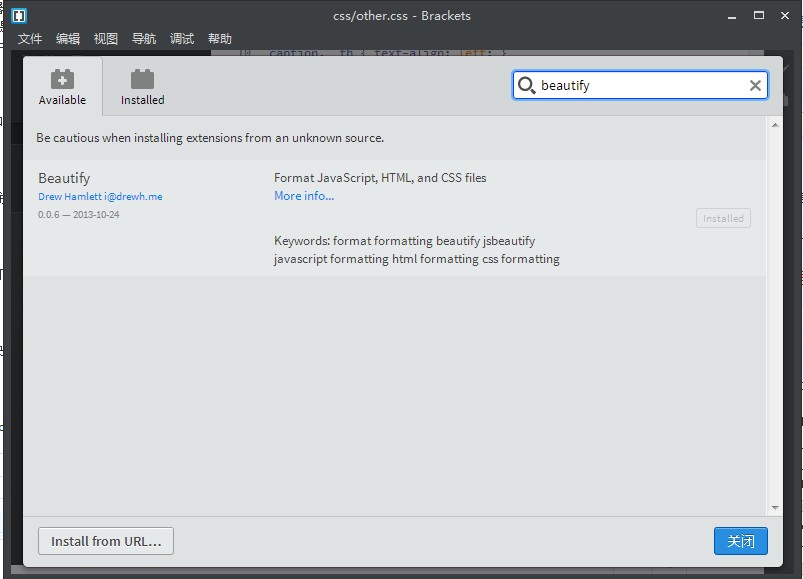
Task: Open the 编辑 menu
Action: point(68,38)
